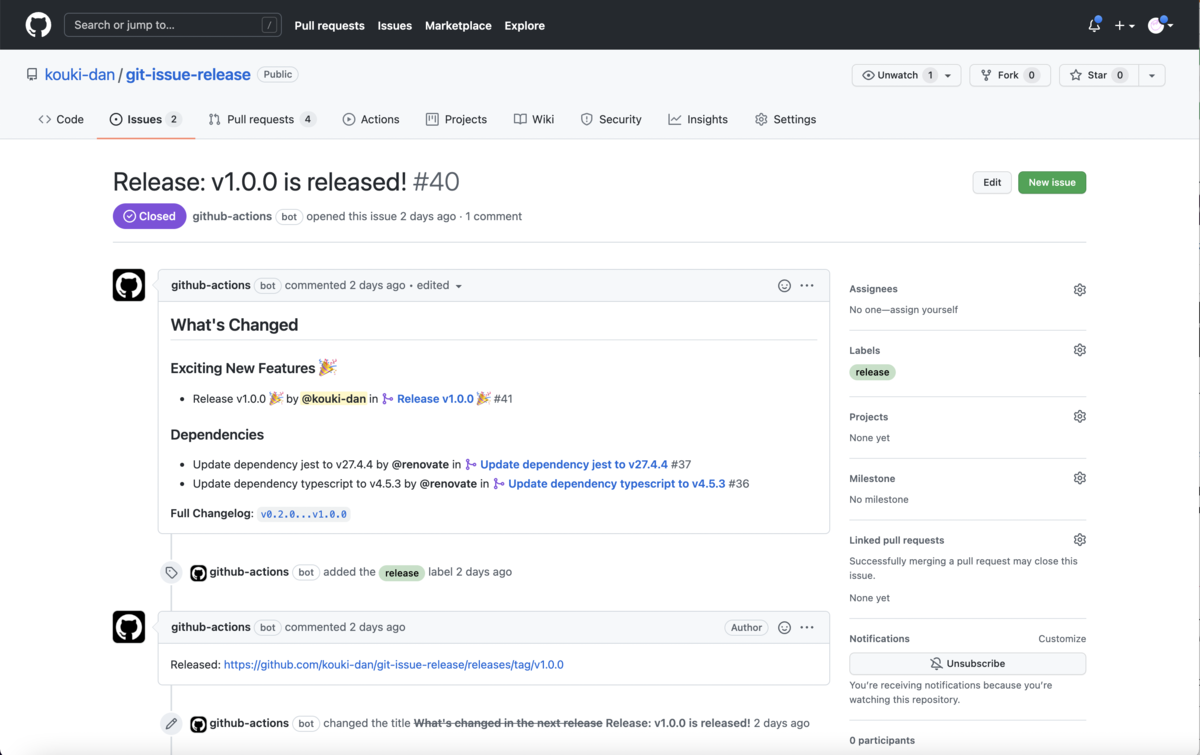The image size is (1200, 755).
Task: Open the kouki-dan owner link
Action: 80,75
